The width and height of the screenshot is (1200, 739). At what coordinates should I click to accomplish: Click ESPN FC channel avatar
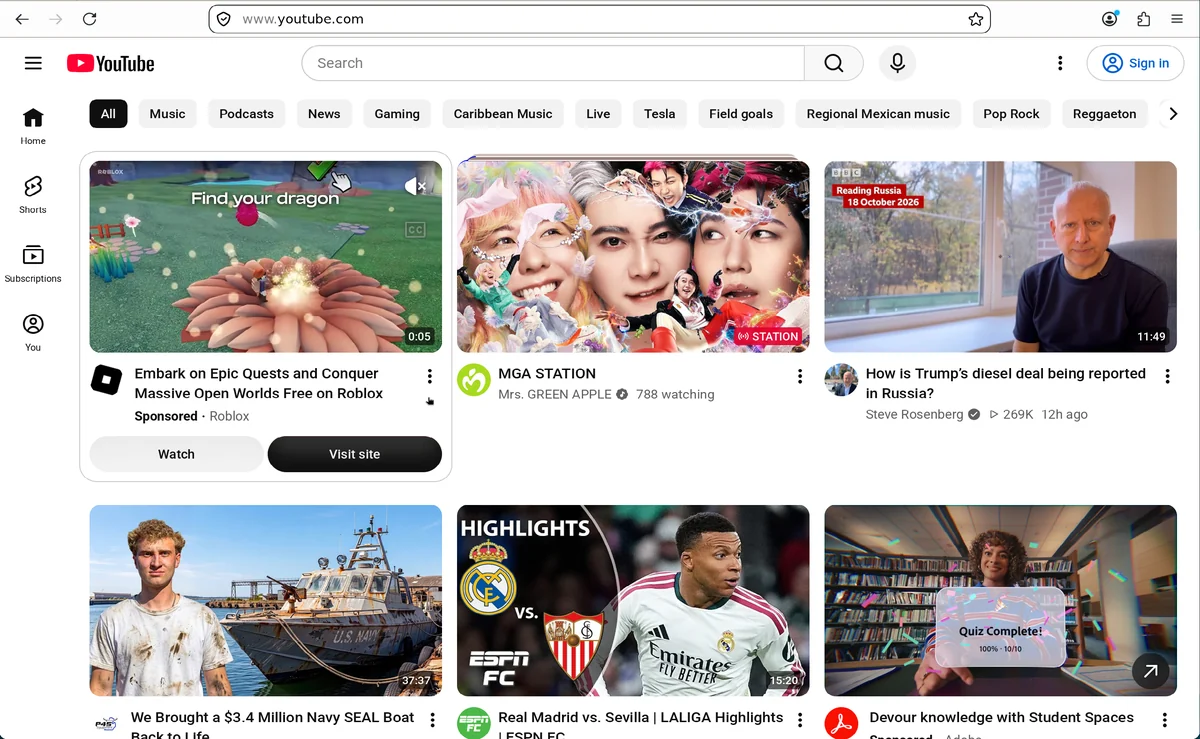(474, 723)
